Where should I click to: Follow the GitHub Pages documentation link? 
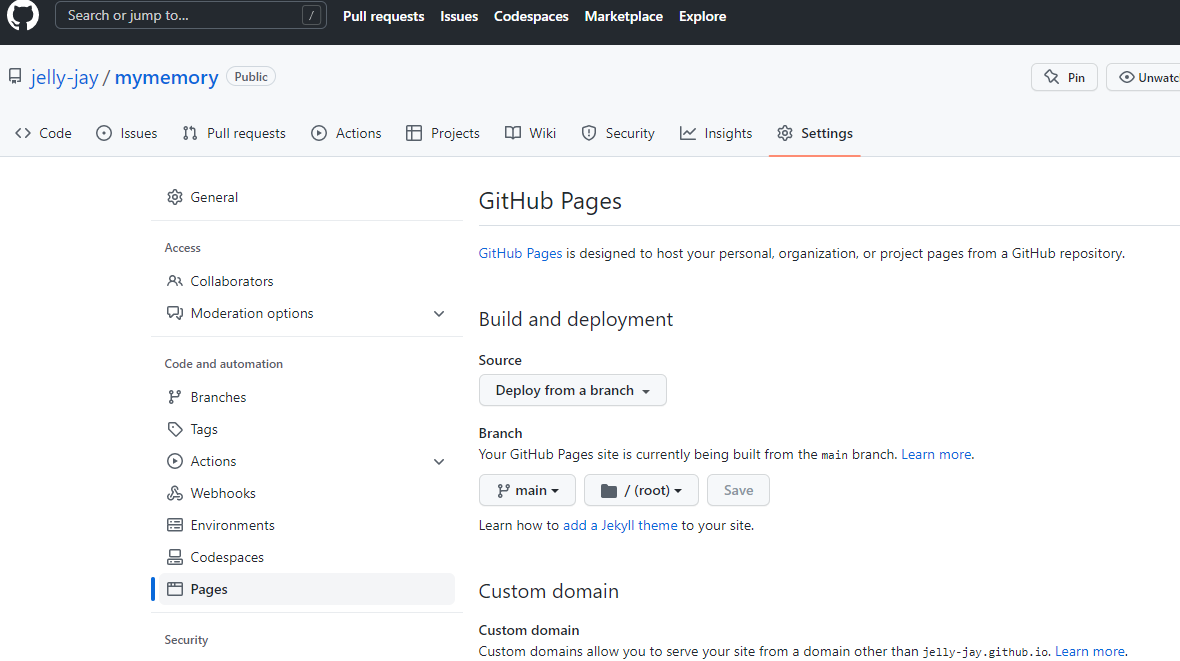point(520,254)
